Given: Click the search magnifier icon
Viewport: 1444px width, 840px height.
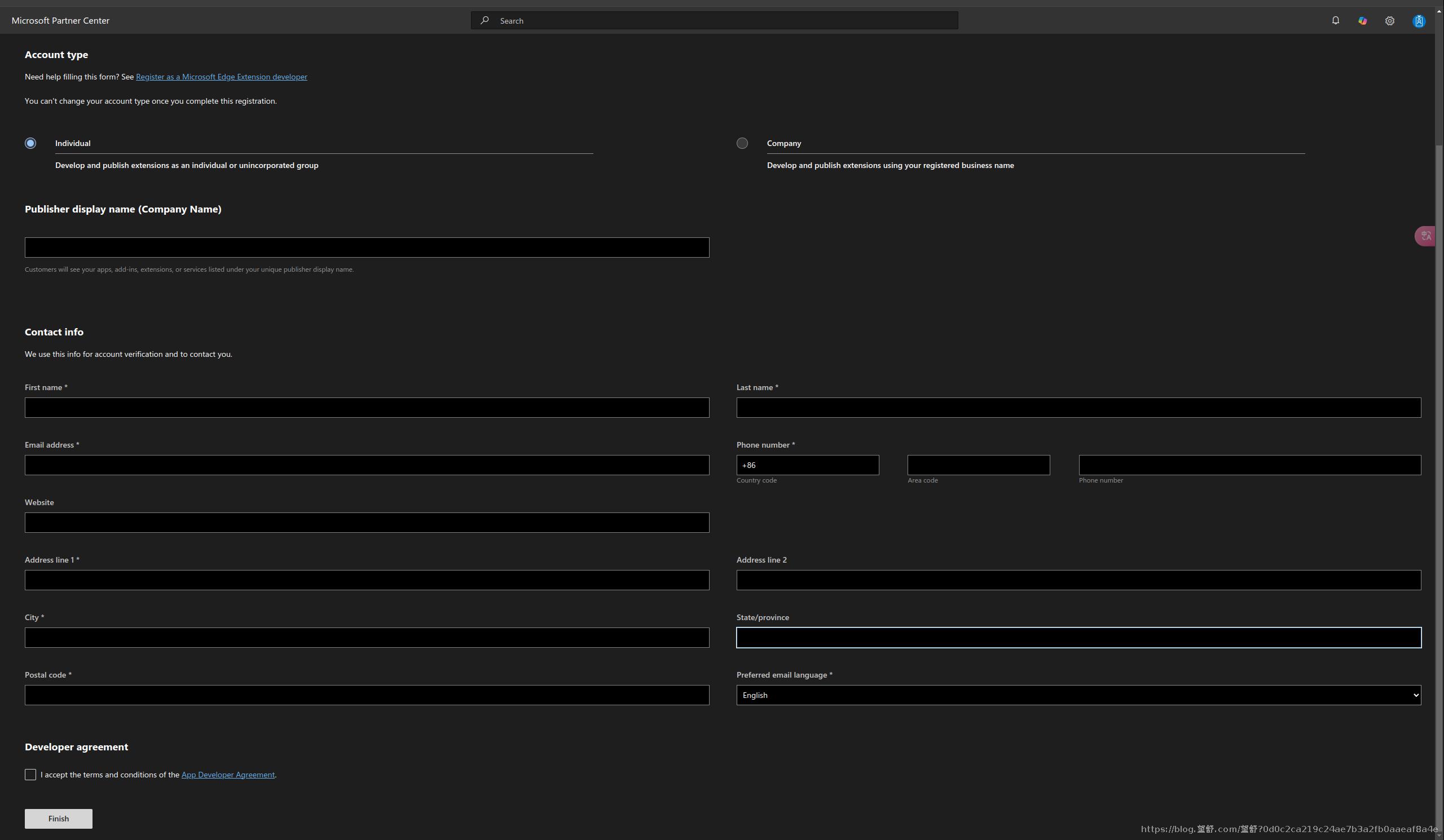Looking at the screenshot, I should point(485,21).
